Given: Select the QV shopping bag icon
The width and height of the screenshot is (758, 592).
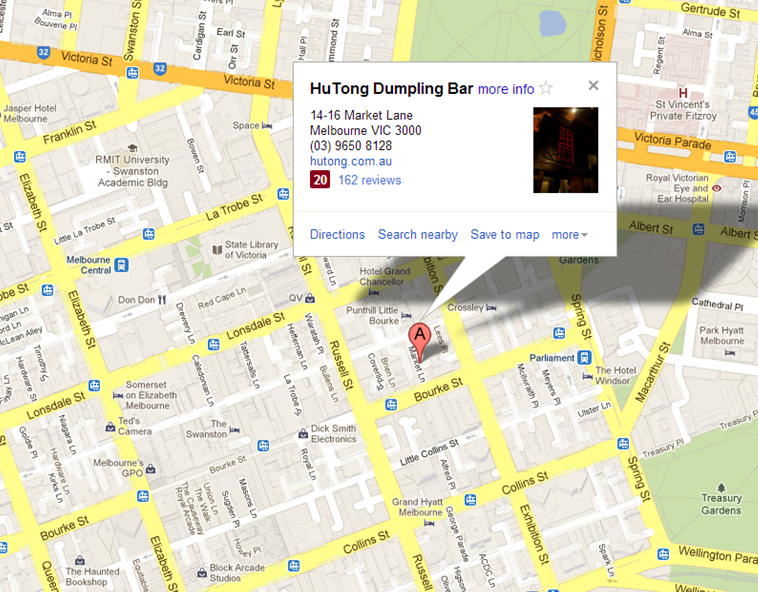Looking at the screenshot, I should [310, 298].
